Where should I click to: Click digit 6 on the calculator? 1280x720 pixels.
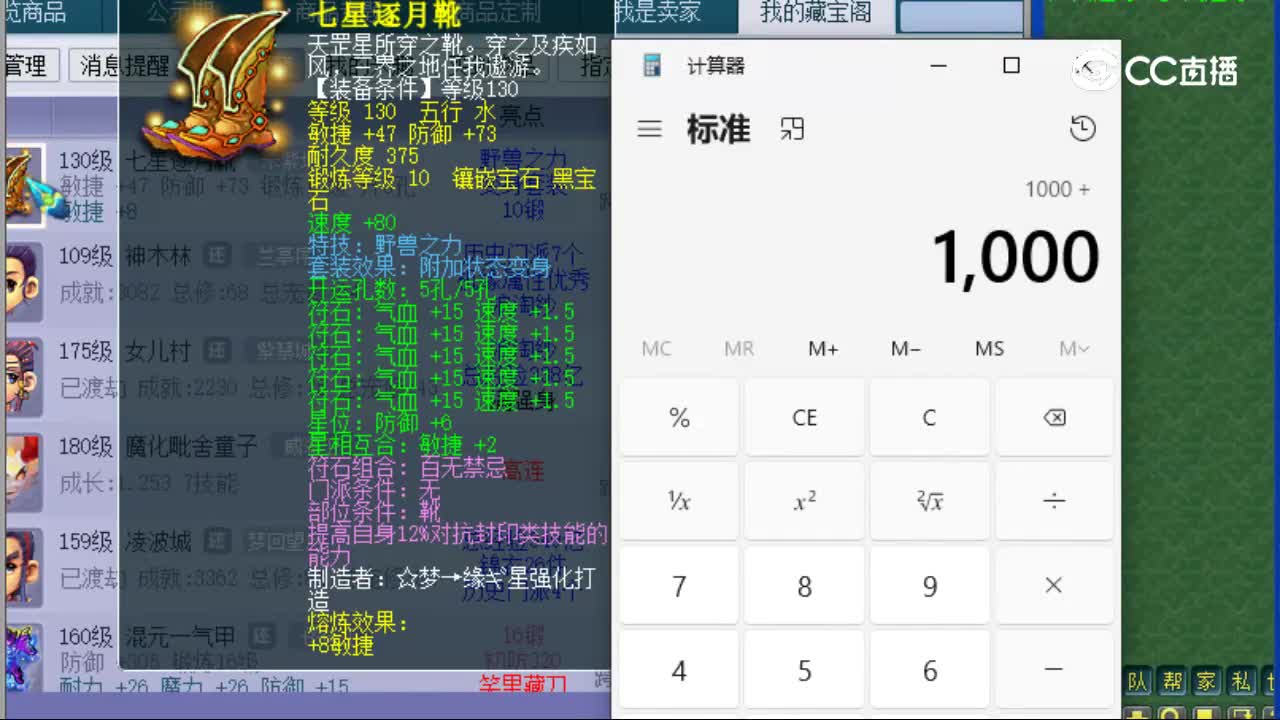(929, 670)
